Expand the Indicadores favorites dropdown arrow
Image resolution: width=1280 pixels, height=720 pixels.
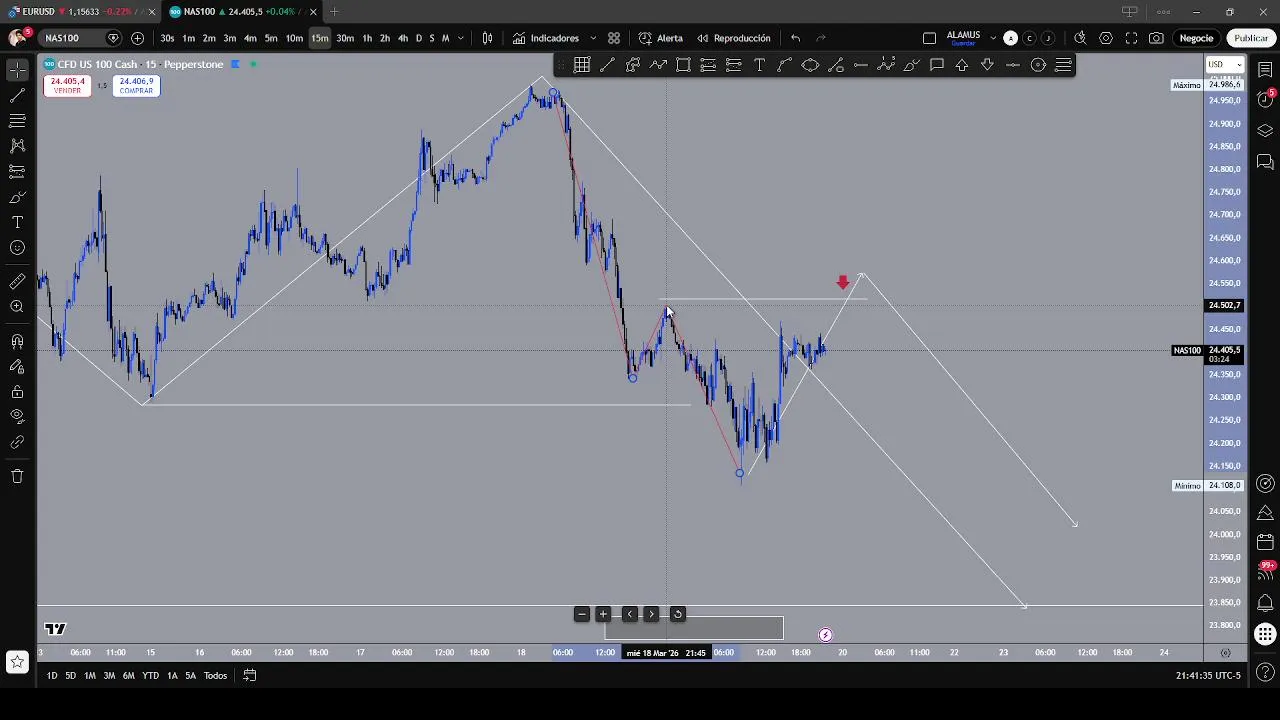pyautogui.click(x=593, y=38)
